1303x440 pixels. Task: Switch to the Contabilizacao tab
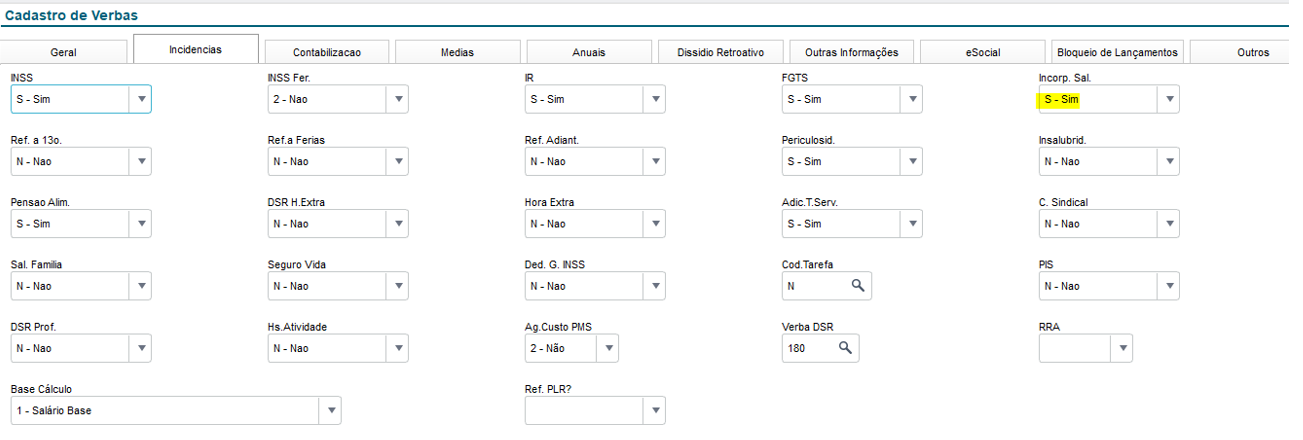coord(327,52)
